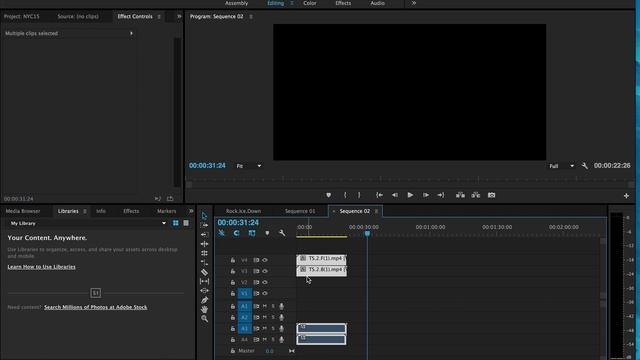Click Mark In button
This screenshot has width=640, height=360.
point(345,195)
